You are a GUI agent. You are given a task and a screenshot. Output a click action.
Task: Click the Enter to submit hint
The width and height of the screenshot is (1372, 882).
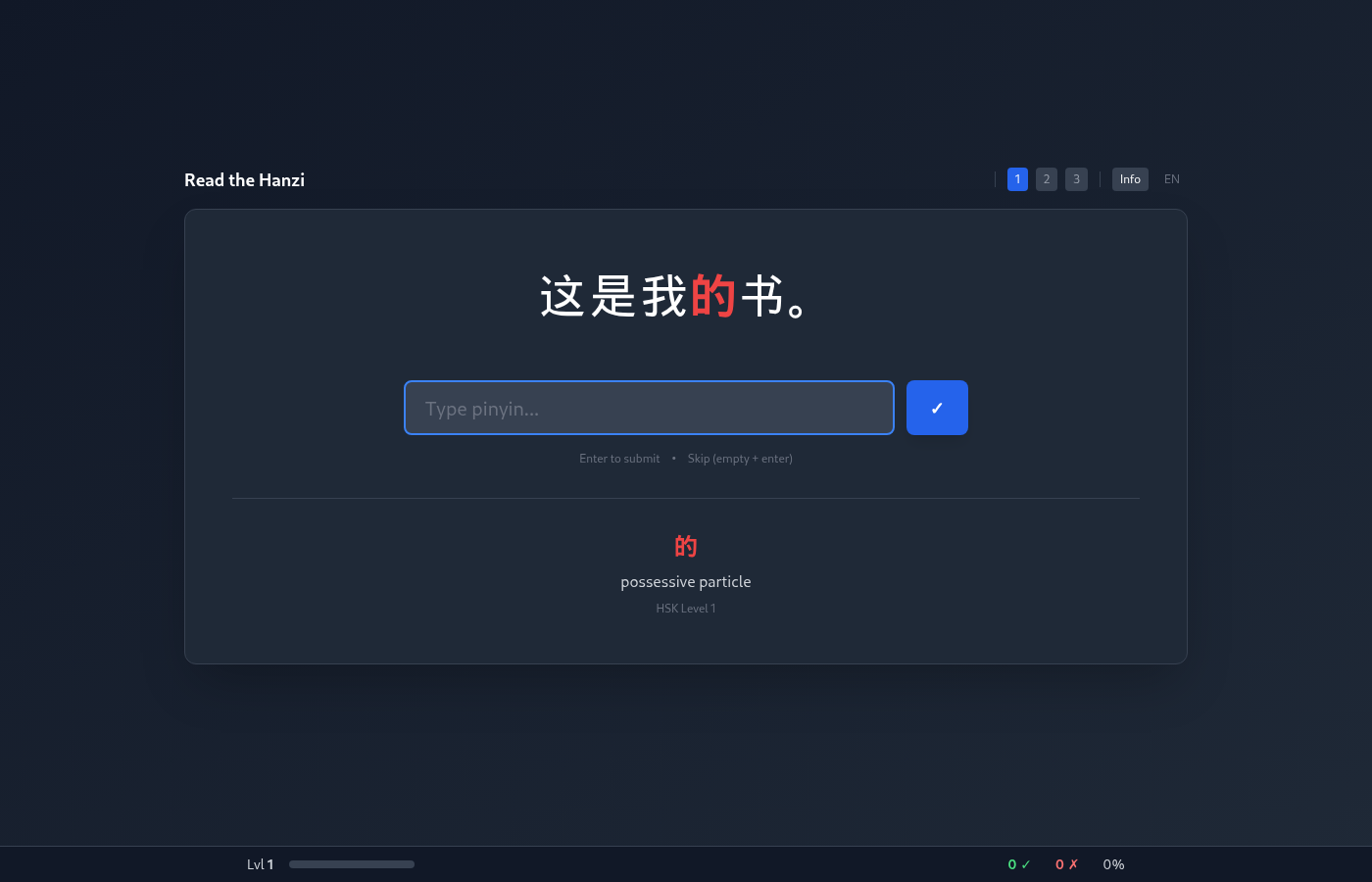pos(619,458)
